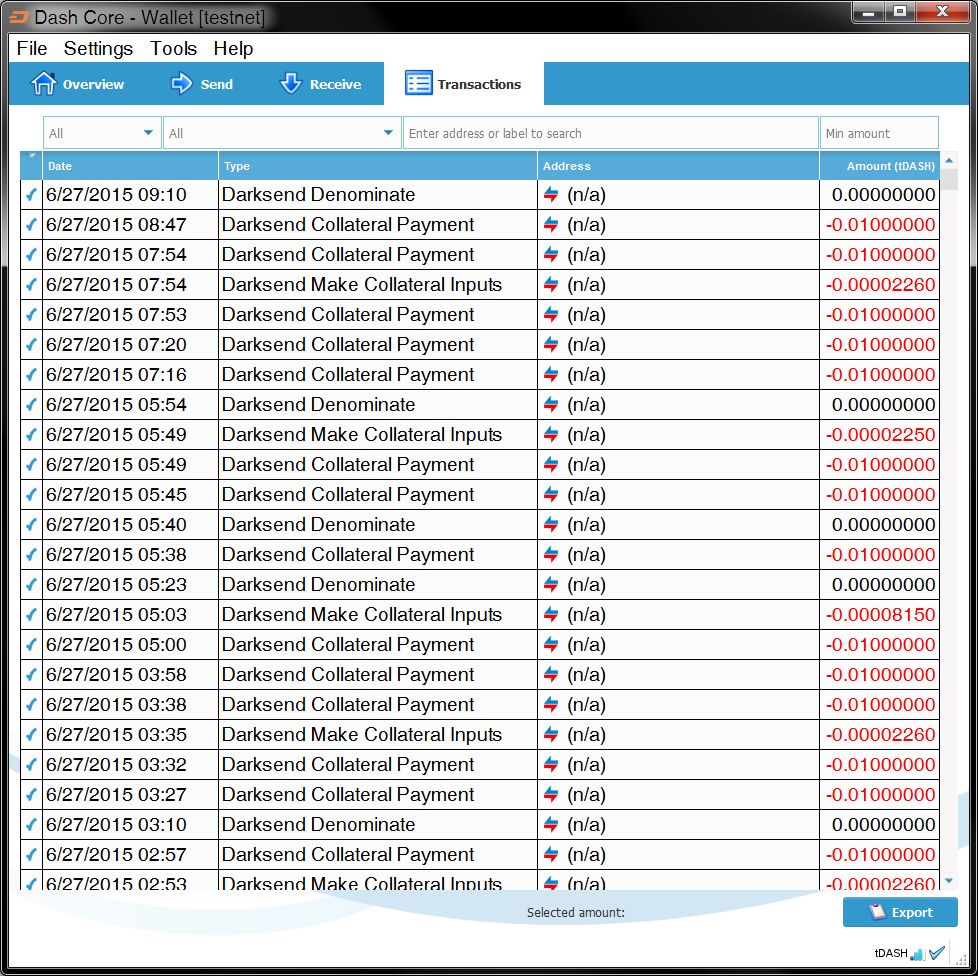Click confirmation checkmark for 09:10 transaction
The width and height of the screenshot is (978, 976).
click(x=31, y=195)
